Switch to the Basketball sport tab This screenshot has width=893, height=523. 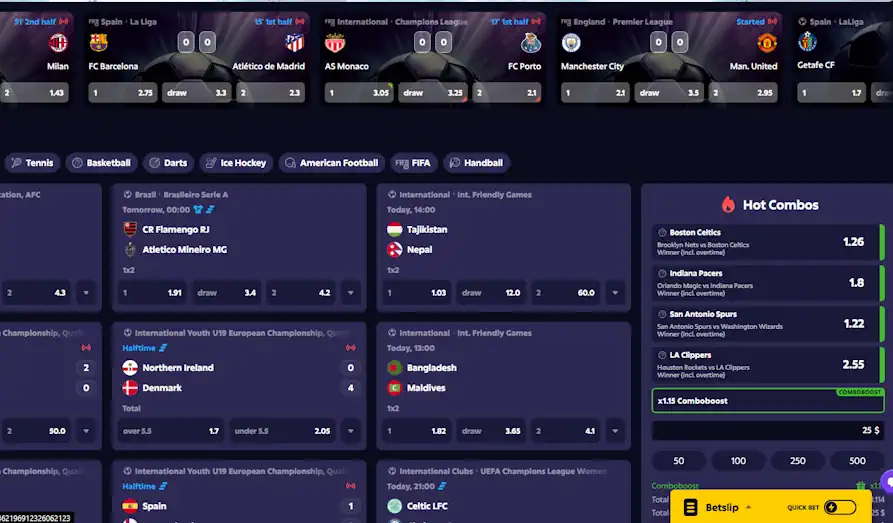coord(101,163)
